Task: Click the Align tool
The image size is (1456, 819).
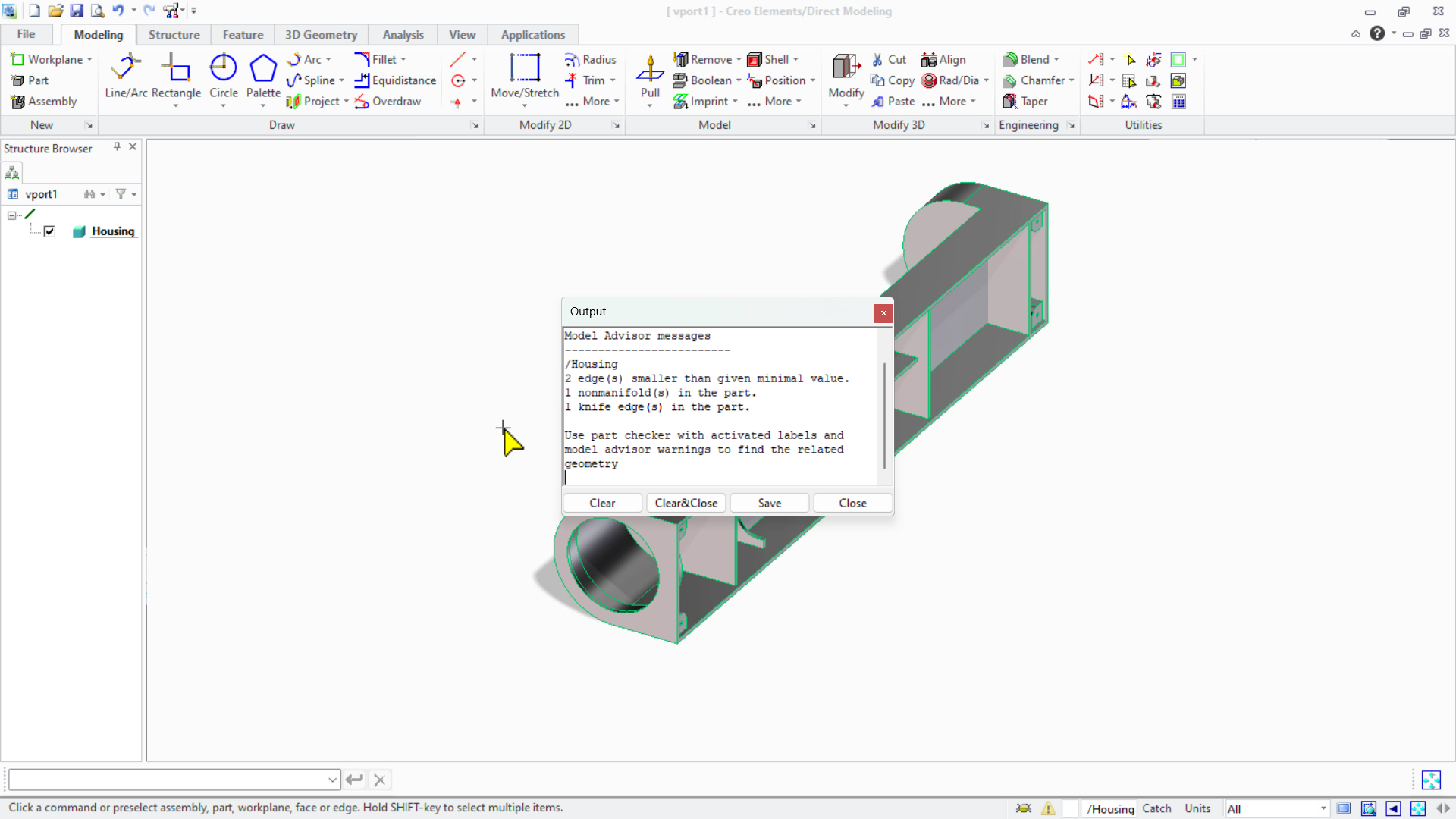Action: [943, 59]
